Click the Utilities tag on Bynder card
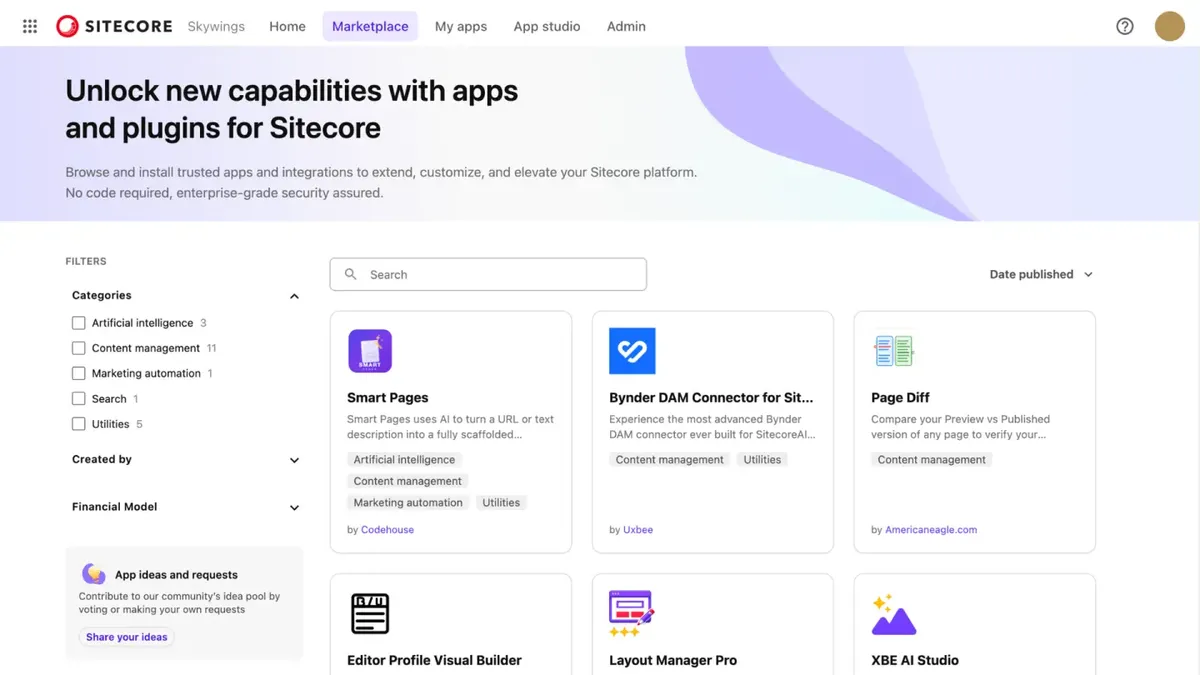This screenshot has width=1200, height=675. tap(762, 460)
